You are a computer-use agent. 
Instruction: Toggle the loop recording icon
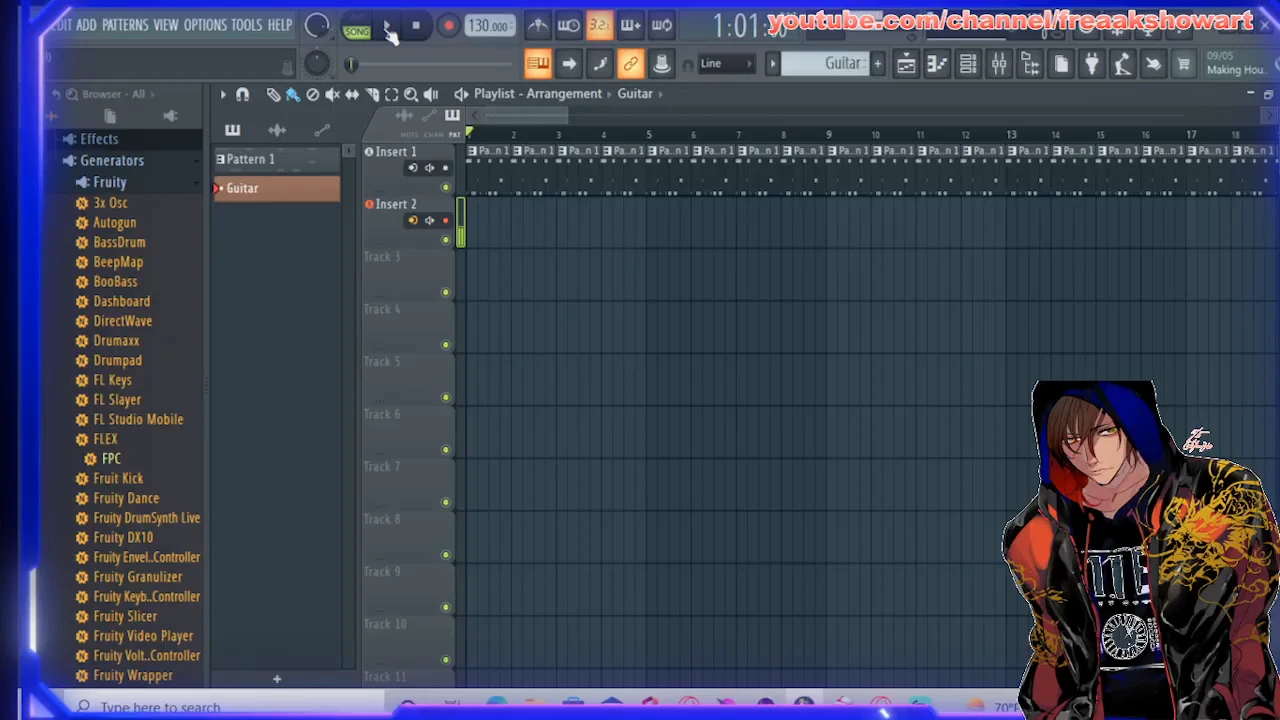pos(661,25)
